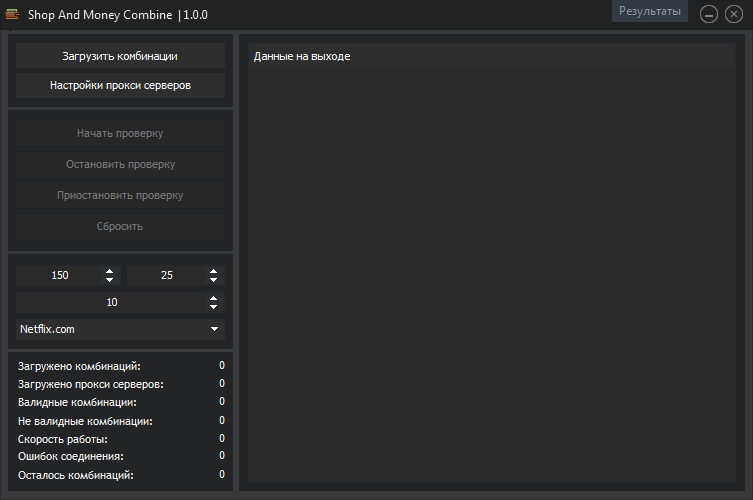Open the Результаты tab
Viewport: 753px width, 500px height.
pyautogui.click(x=650, y=11)
